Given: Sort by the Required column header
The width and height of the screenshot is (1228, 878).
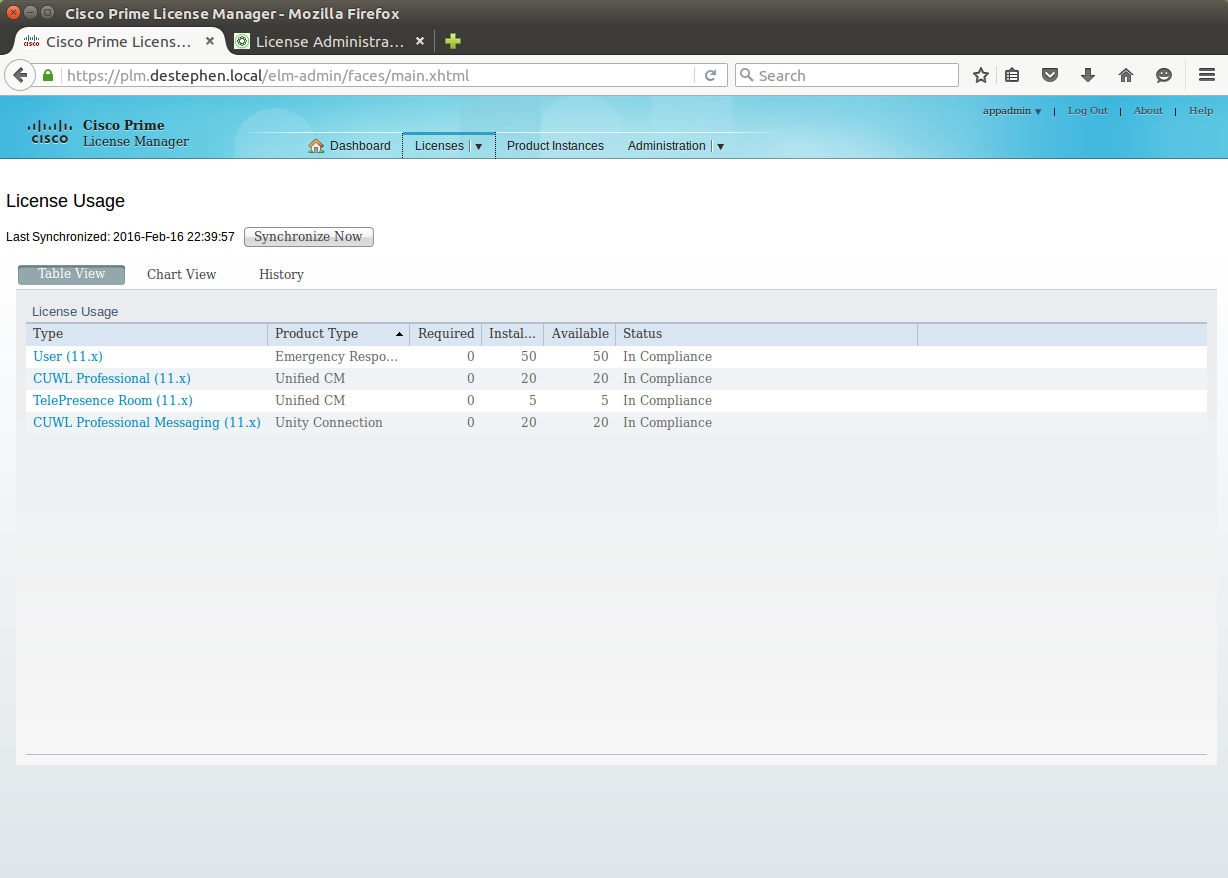Looking at the screenshot, I should pos(446,334).
